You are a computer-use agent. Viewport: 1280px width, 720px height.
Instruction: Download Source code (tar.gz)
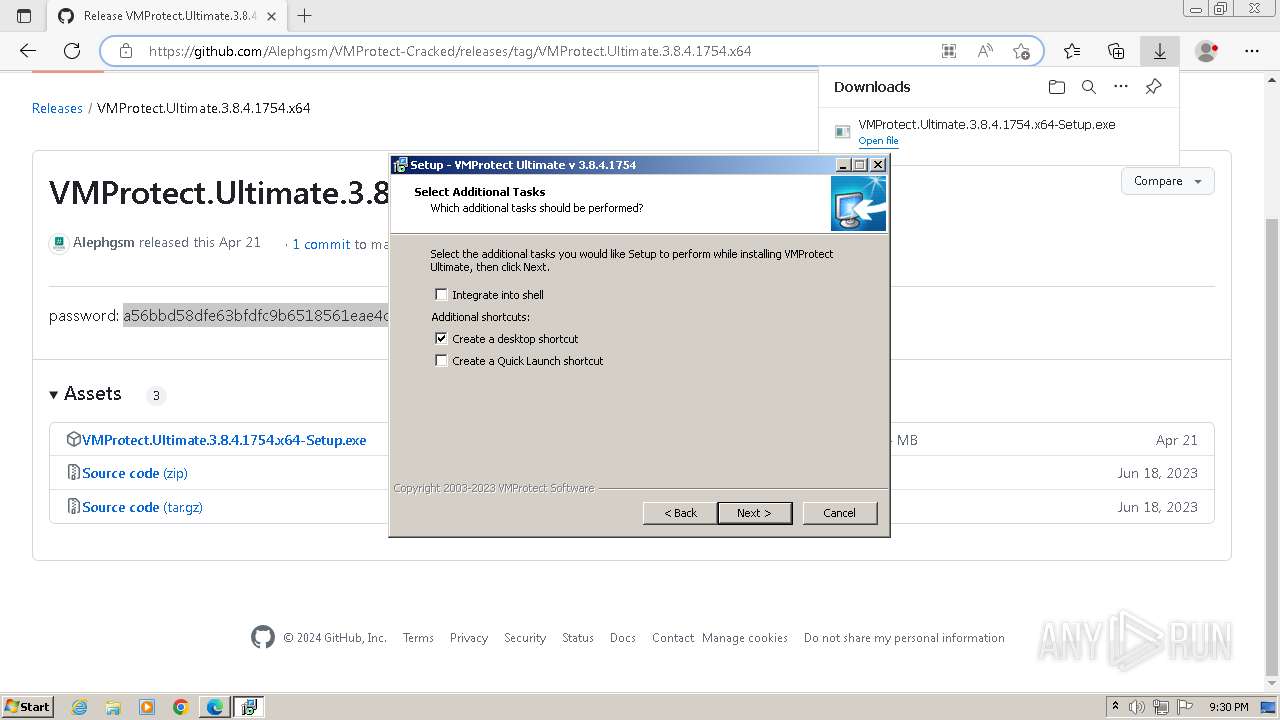pos(142,507)
